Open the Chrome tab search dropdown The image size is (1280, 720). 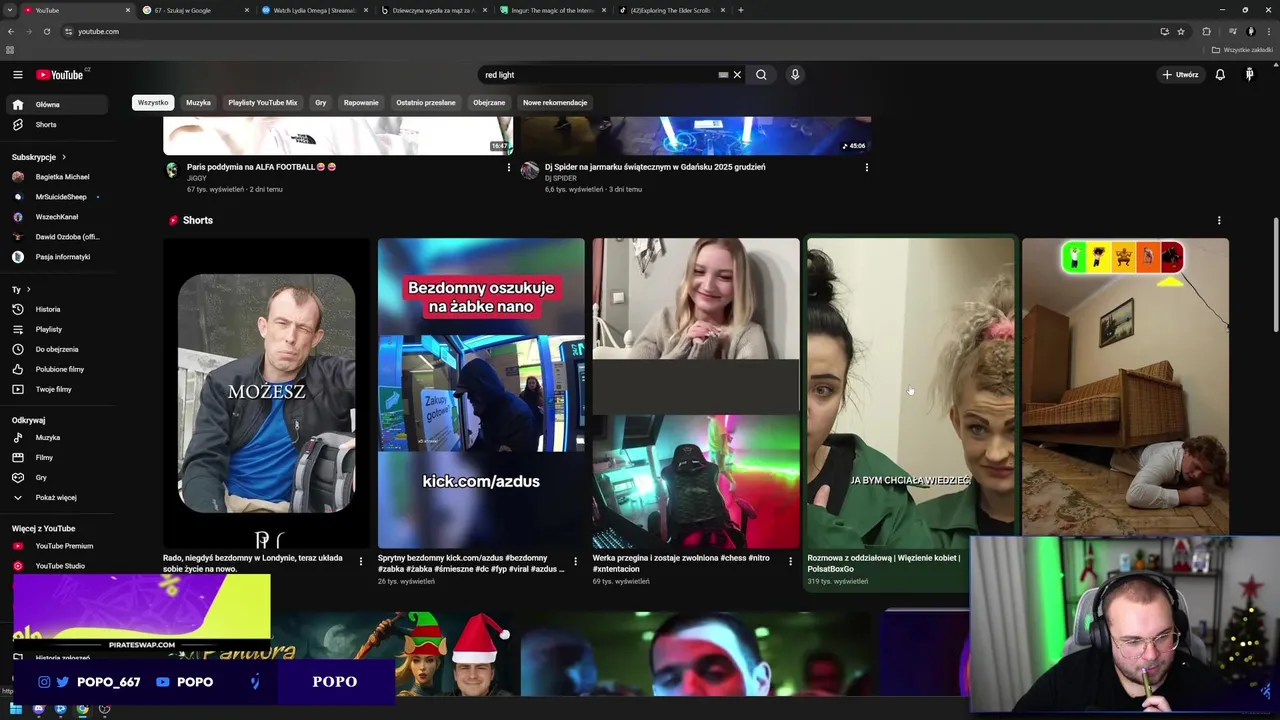tap(11, 10)
